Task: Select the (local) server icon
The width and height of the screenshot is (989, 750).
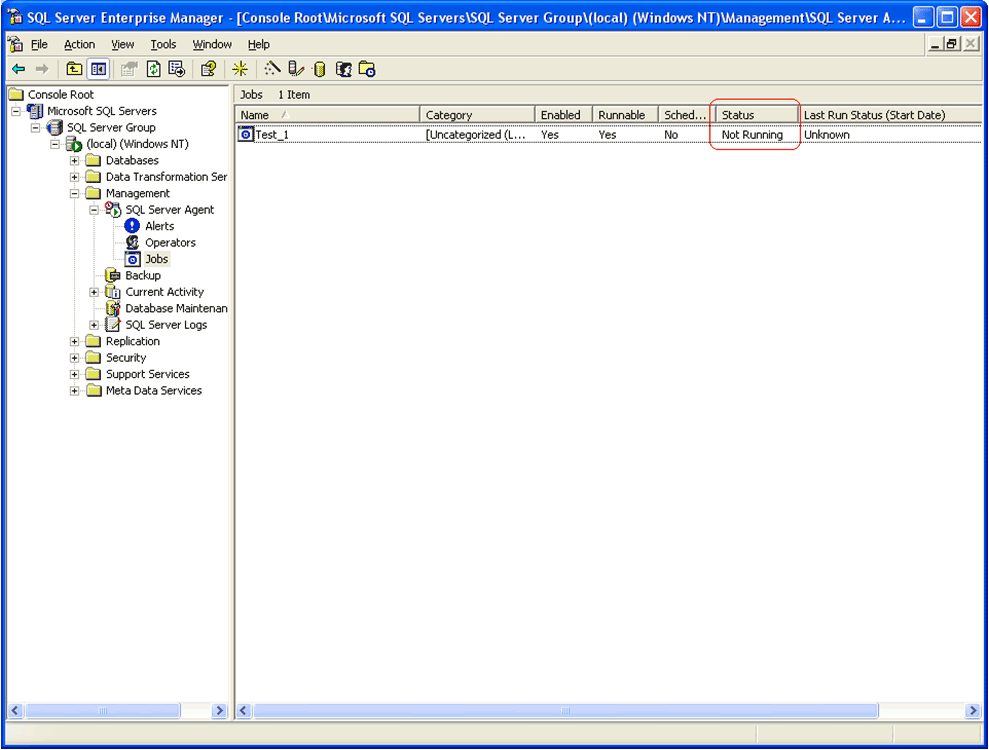Action: [74, 144]
